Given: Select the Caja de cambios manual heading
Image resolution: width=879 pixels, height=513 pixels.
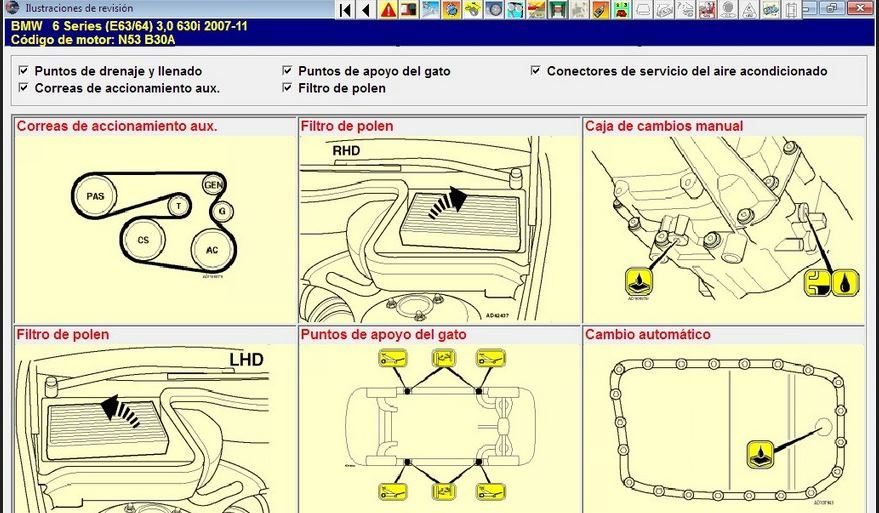Looking at the screenshot, I should point(664,126).
